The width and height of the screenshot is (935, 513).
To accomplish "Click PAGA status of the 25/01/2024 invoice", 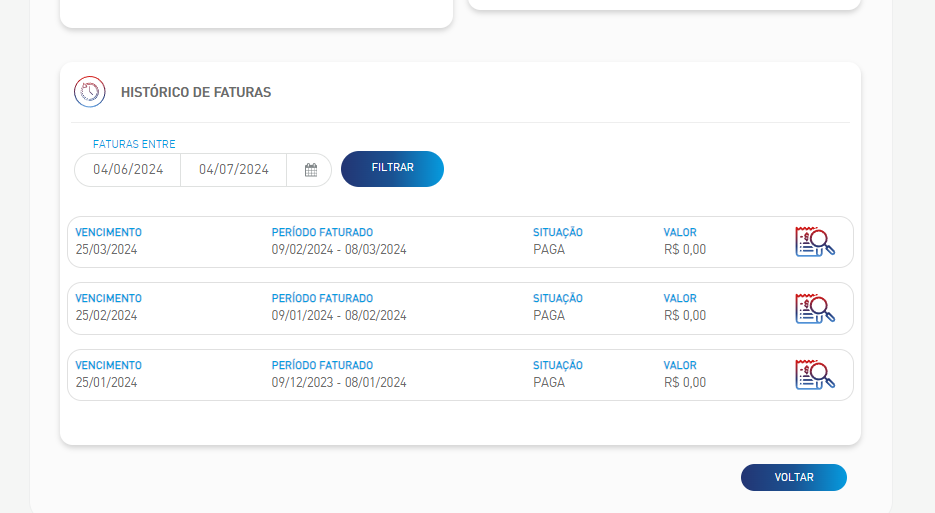I will point(549,382).
